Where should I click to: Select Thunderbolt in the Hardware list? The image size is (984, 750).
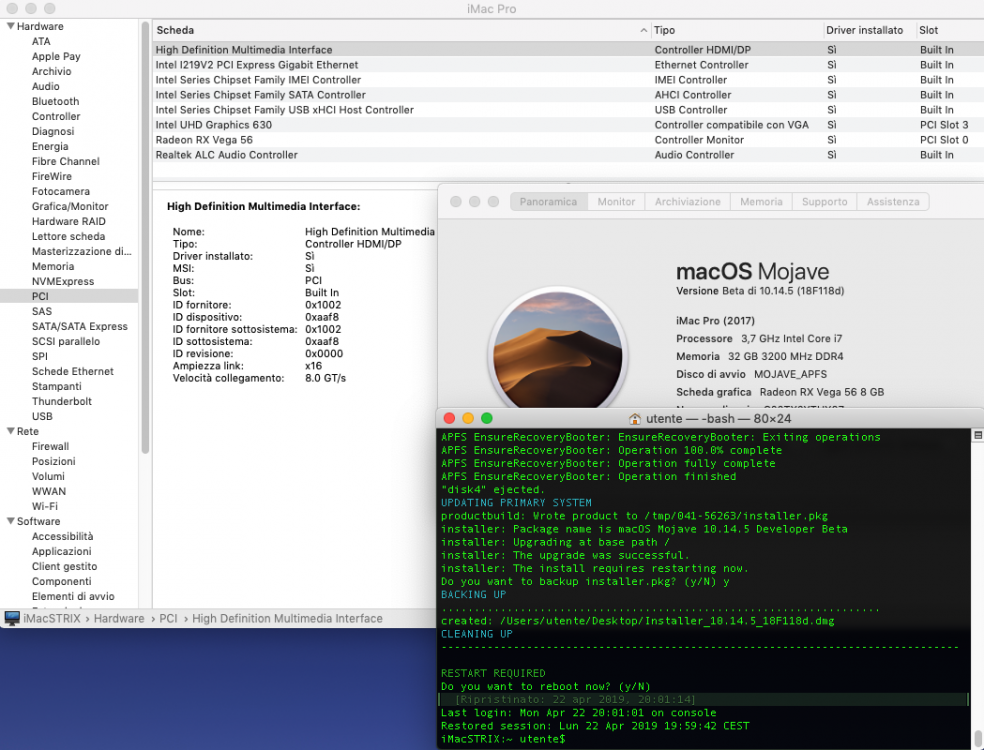[x=62, y=401]
